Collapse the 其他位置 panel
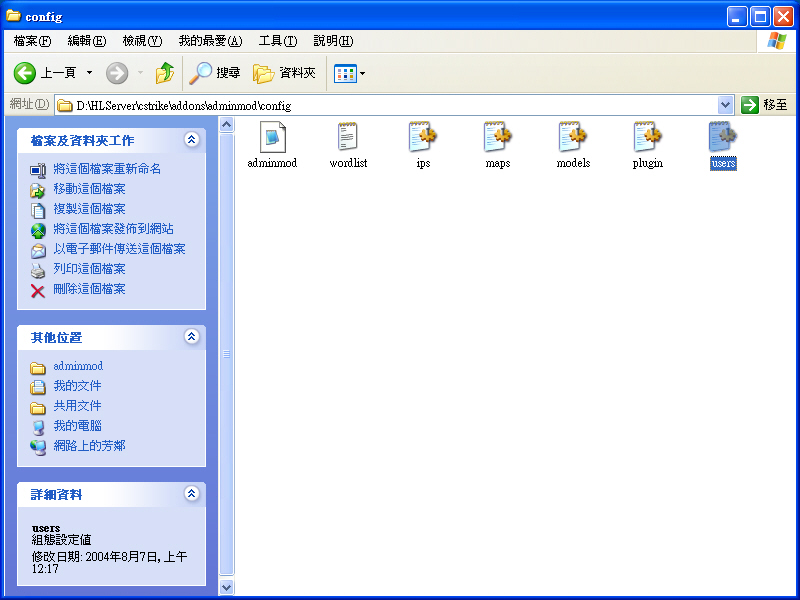 [192, 337]
